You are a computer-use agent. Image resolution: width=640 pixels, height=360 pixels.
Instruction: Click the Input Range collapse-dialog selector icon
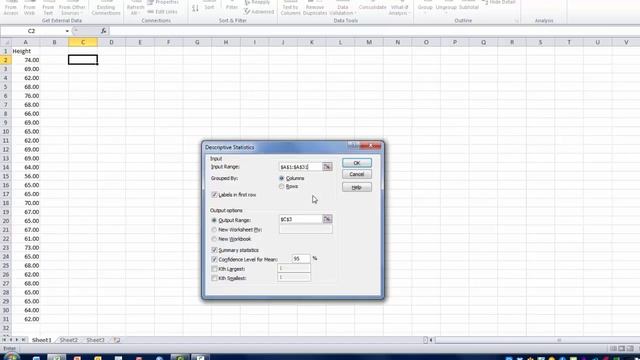point(327,167)
